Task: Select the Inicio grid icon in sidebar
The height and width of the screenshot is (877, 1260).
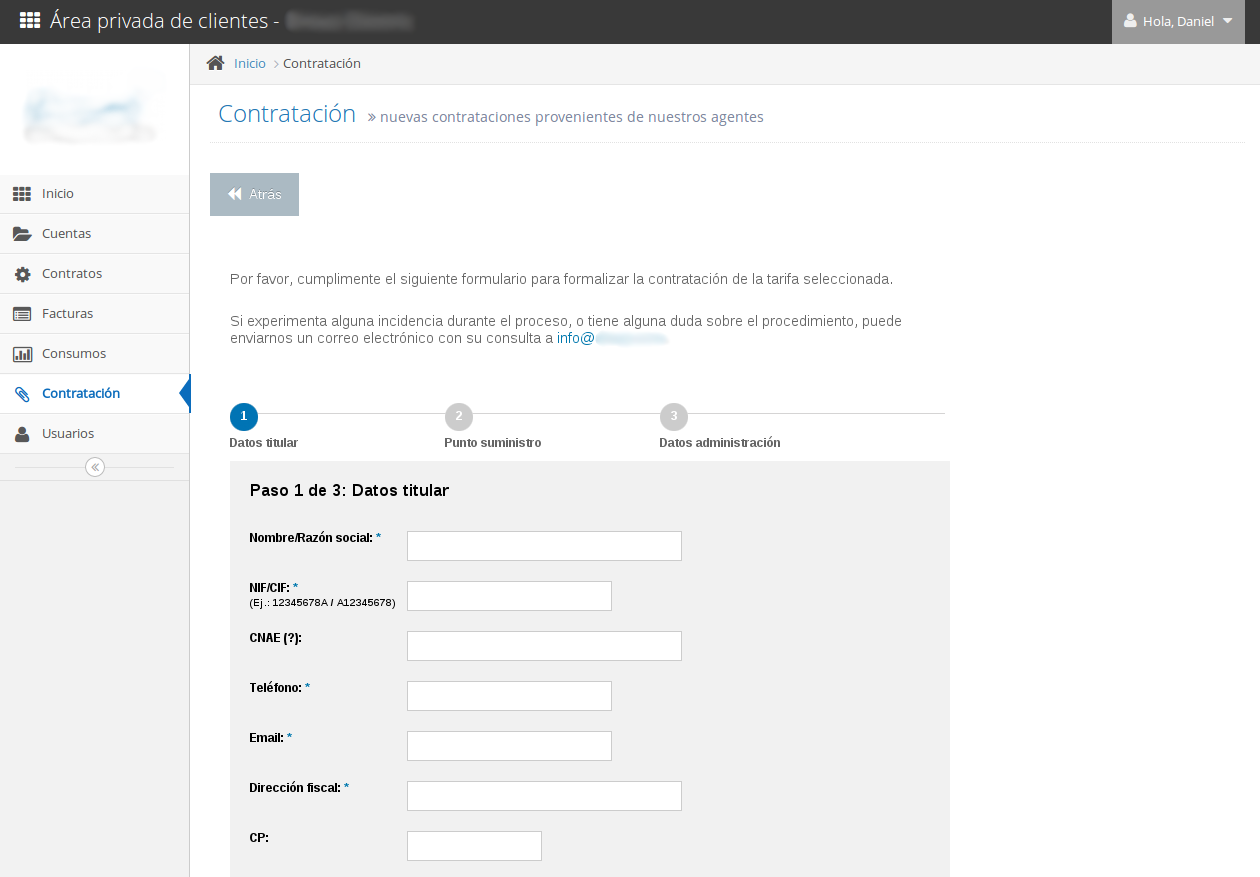Action: pos(22,193)
